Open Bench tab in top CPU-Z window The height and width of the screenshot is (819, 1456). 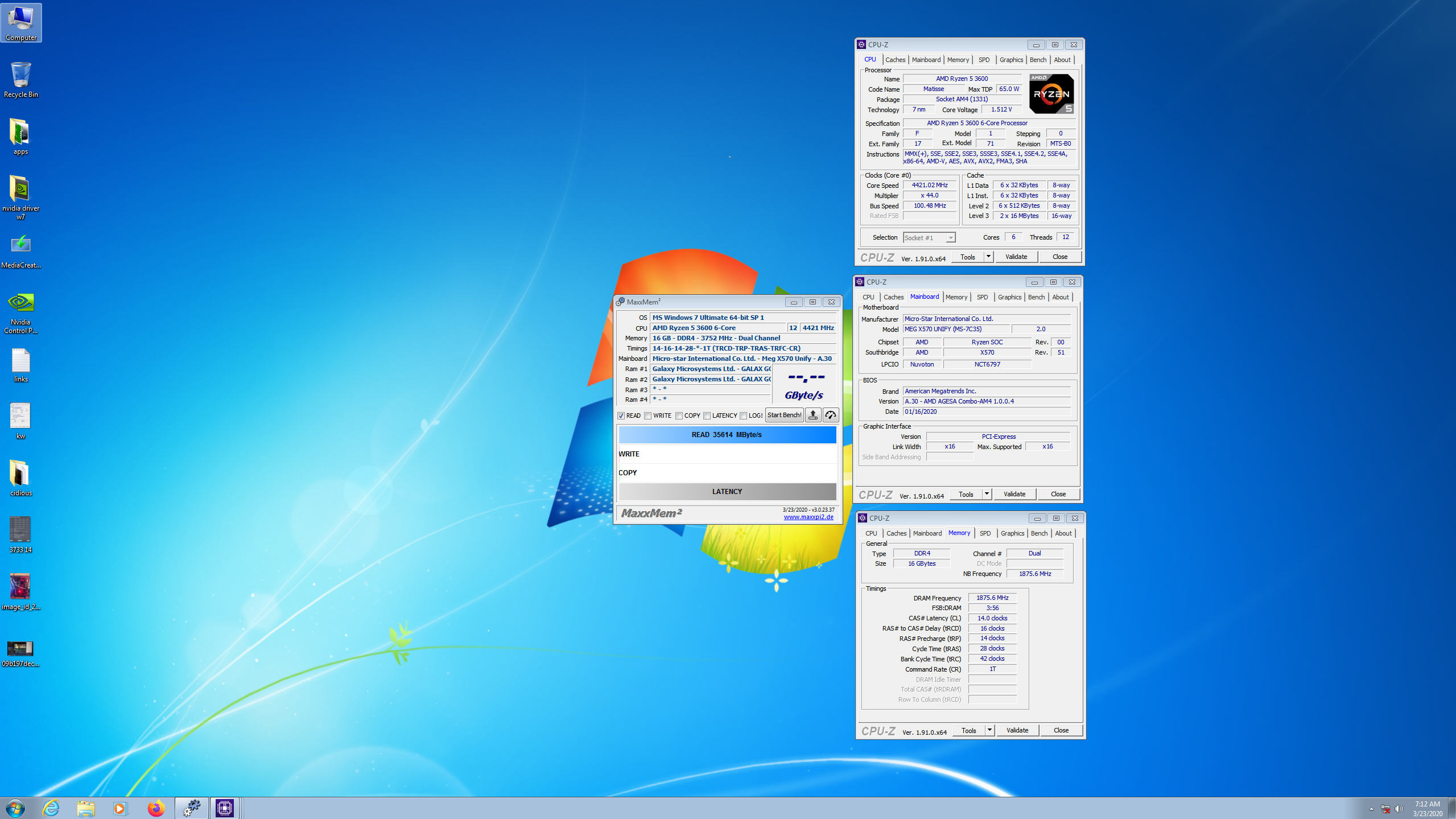1038,60
